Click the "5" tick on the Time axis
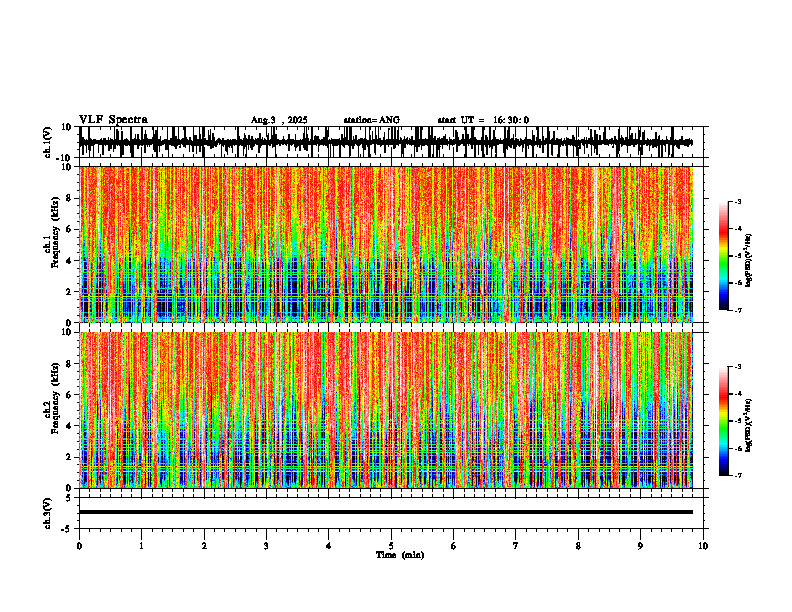This screenshot has width=792, height=612. pyautogui.click(x=391, y=546)
